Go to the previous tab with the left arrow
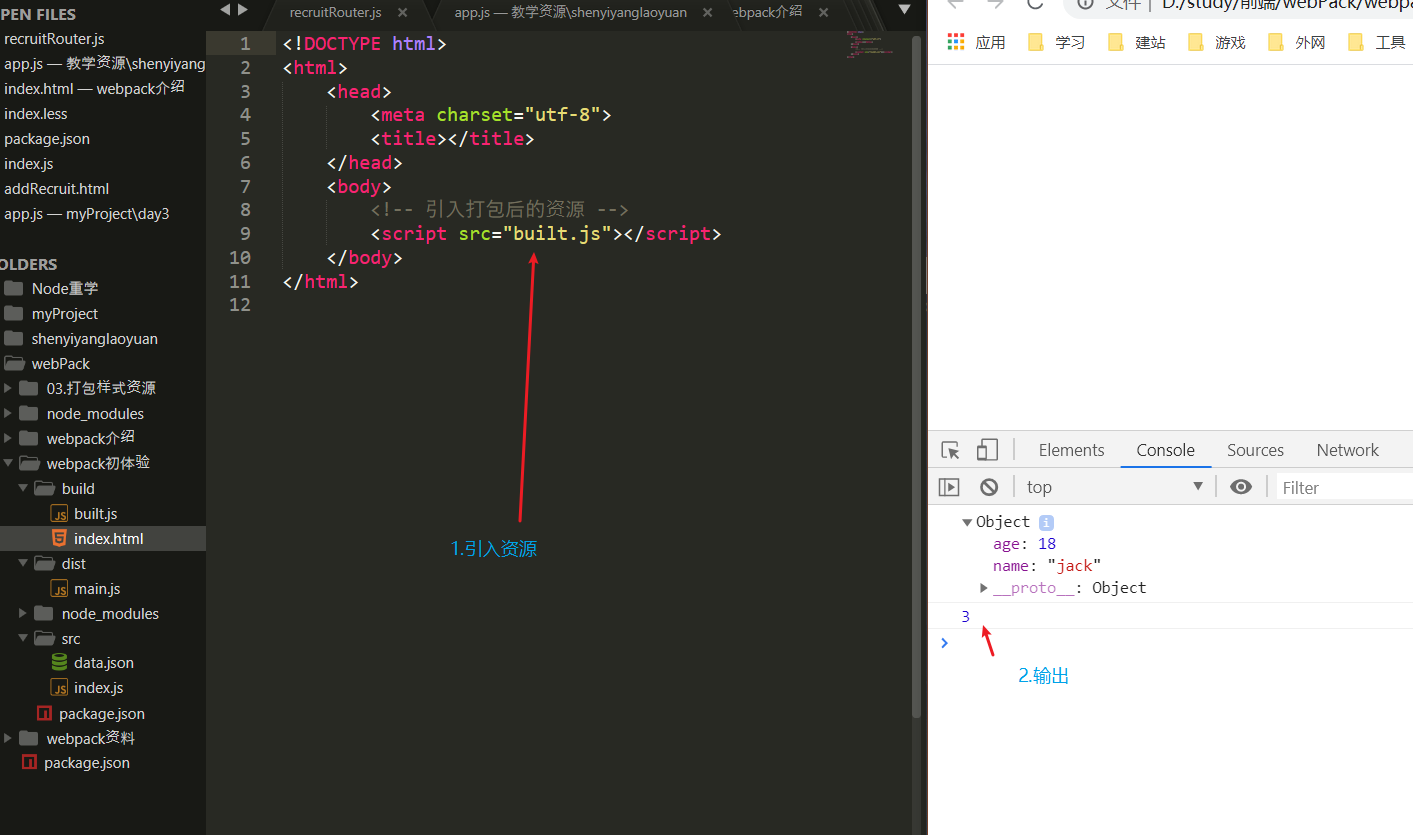1413x835 pixels. 224,10
